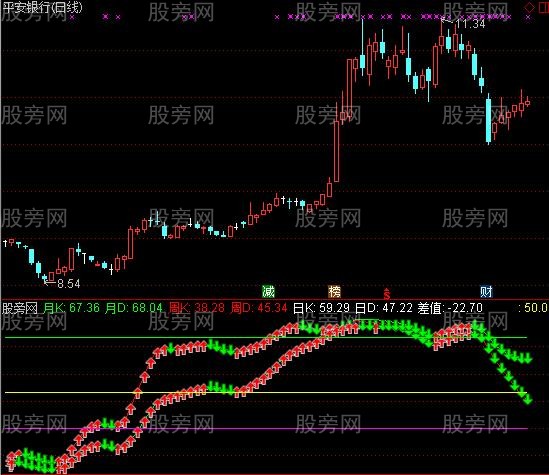
Task: Select the 8.54 low price label
Action: (69, 284)
